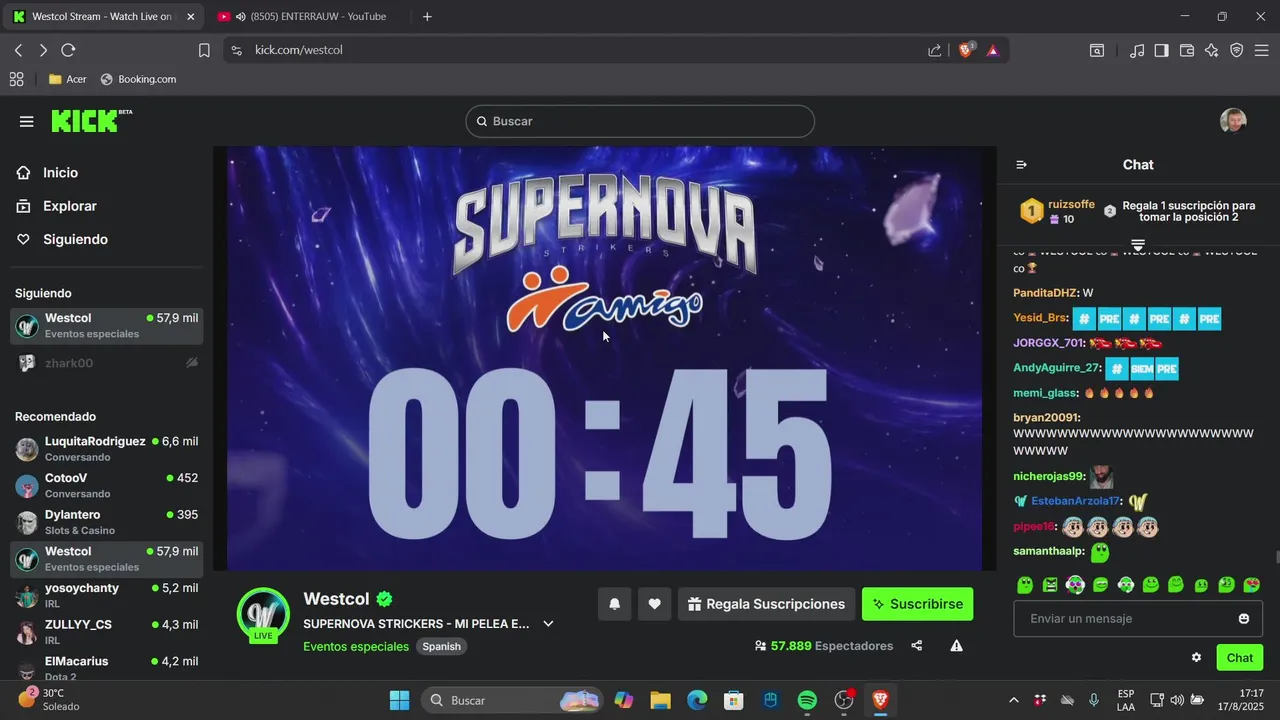
Task: Bookmark this page
Action: click(204, 50)
